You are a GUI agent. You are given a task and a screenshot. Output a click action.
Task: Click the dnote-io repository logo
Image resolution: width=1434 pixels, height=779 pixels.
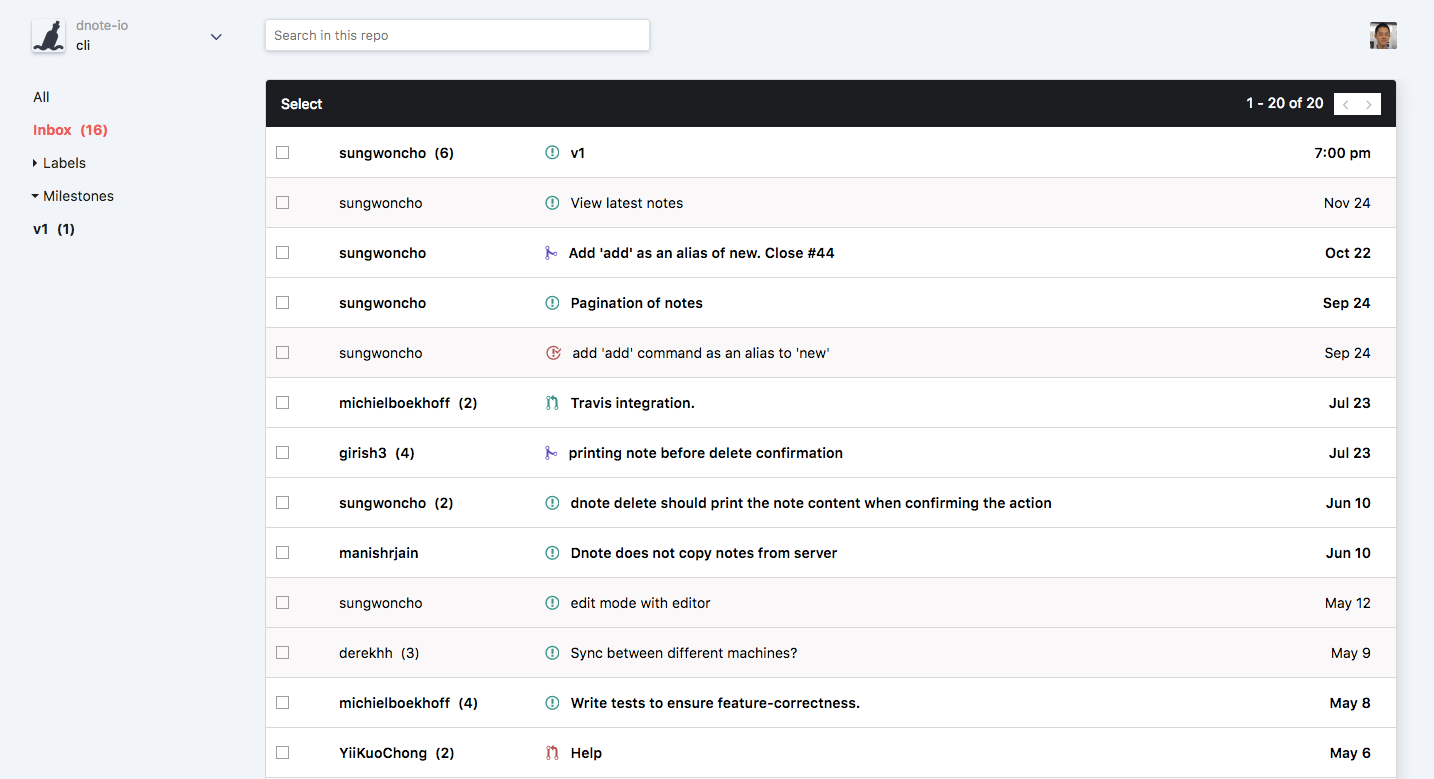[48, 37]
